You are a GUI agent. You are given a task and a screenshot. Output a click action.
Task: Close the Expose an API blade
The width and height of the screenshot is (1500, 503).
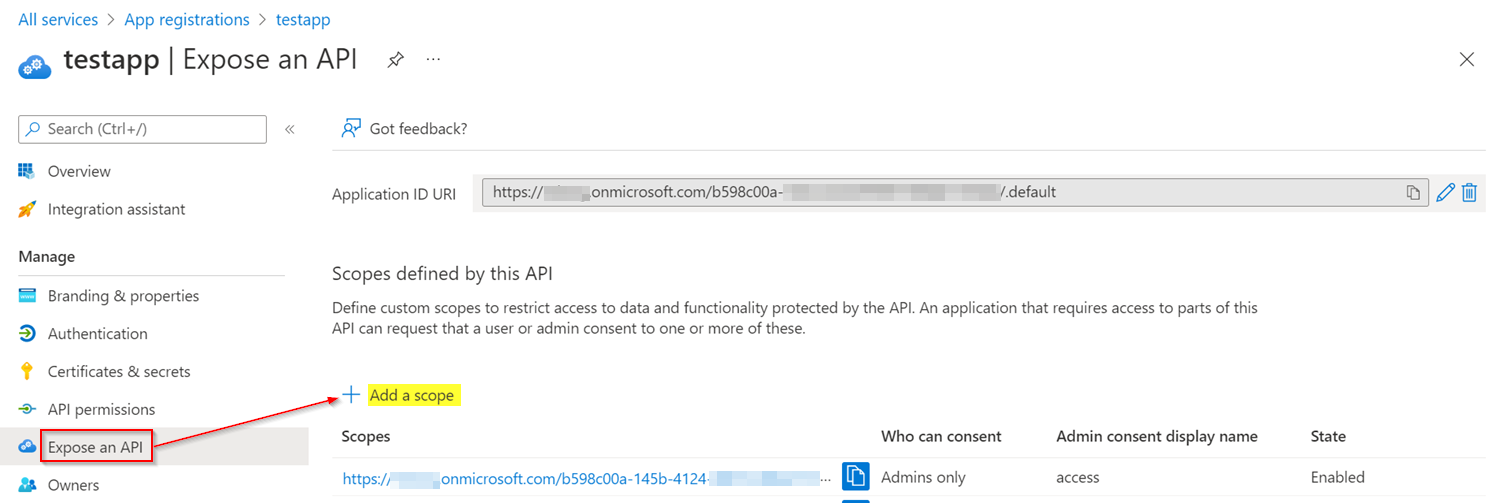(x=1467, y=60)
